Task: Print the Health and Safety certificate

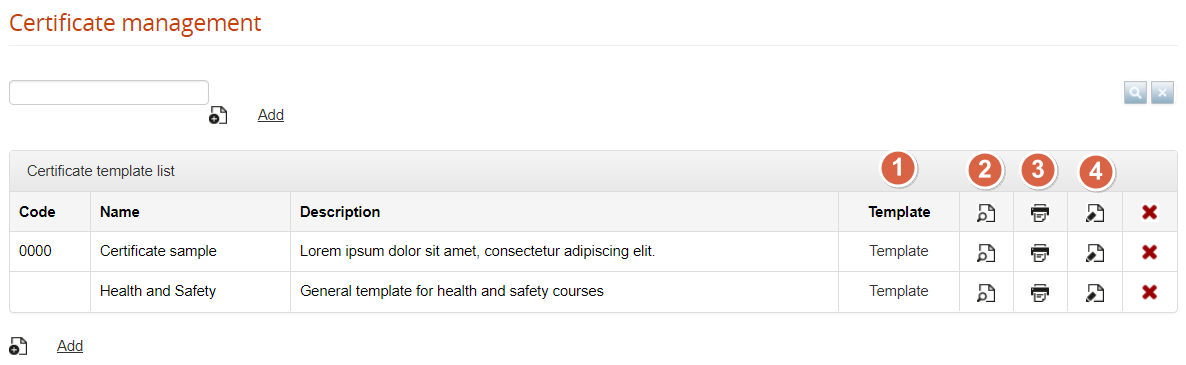Action: (x=1040, y=292)
